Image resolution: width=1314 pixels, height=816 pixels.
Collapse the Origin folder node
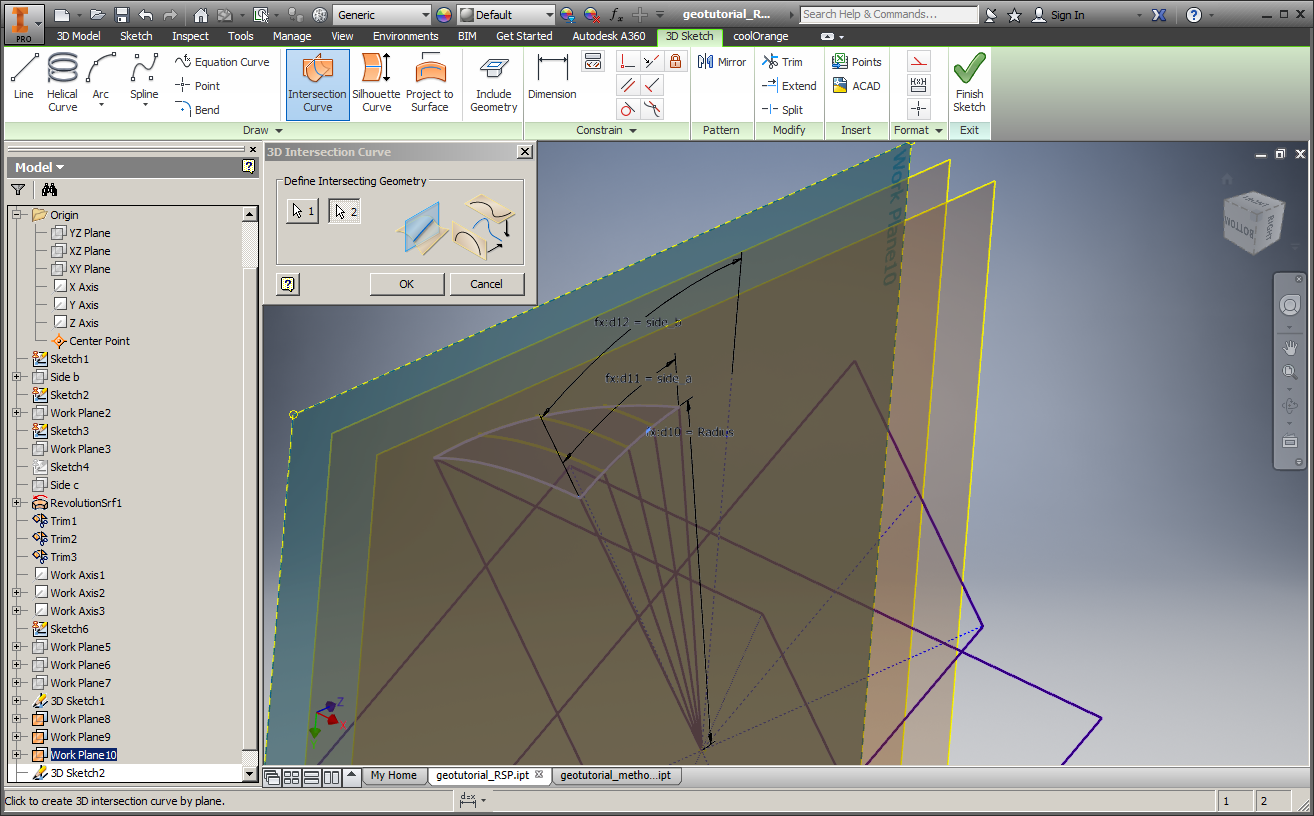pyautogui.click(x=17, y=215)
